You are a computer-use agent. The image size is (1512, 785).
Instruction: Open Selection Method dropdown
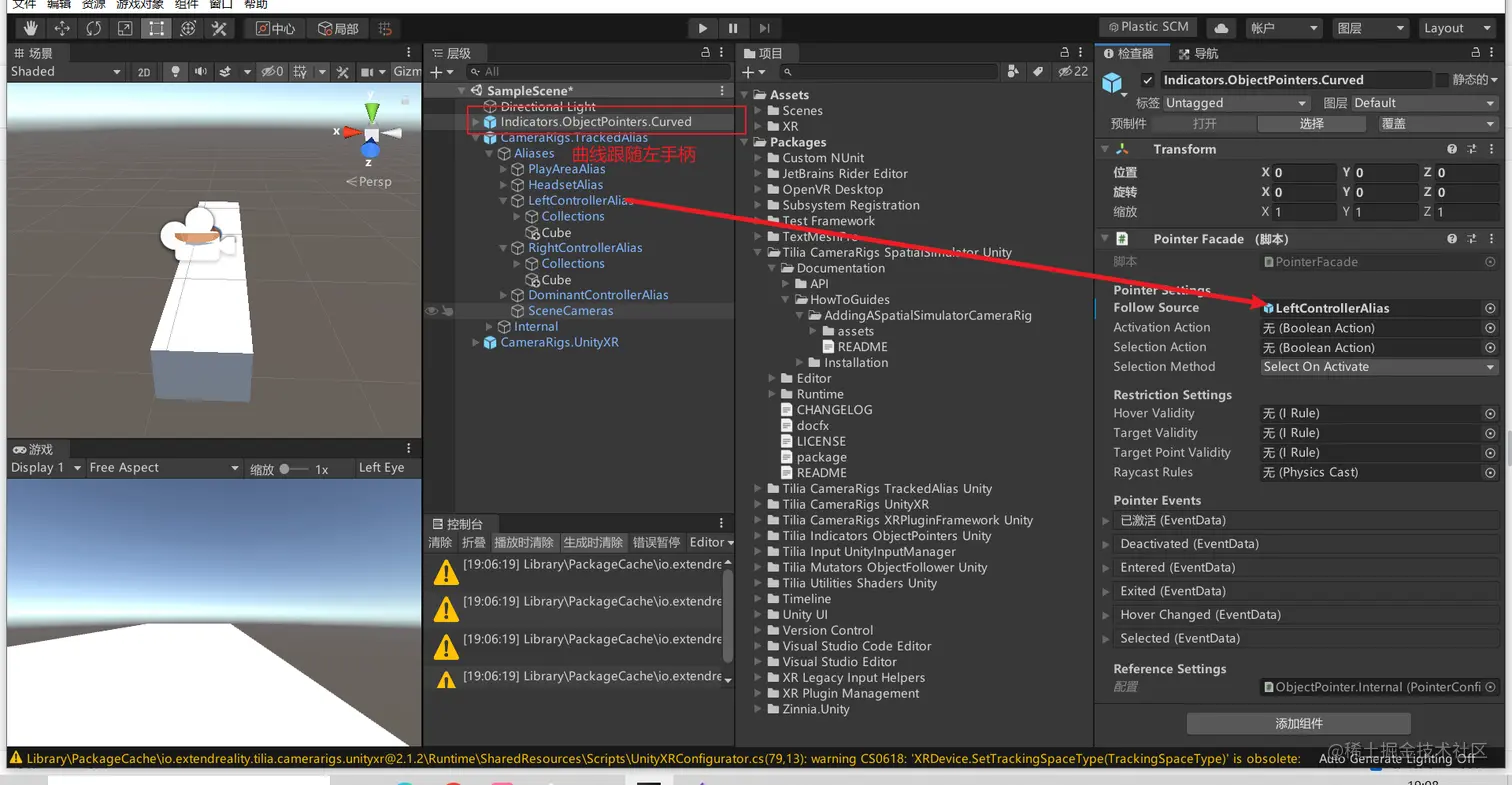(x=1378, y=367)
